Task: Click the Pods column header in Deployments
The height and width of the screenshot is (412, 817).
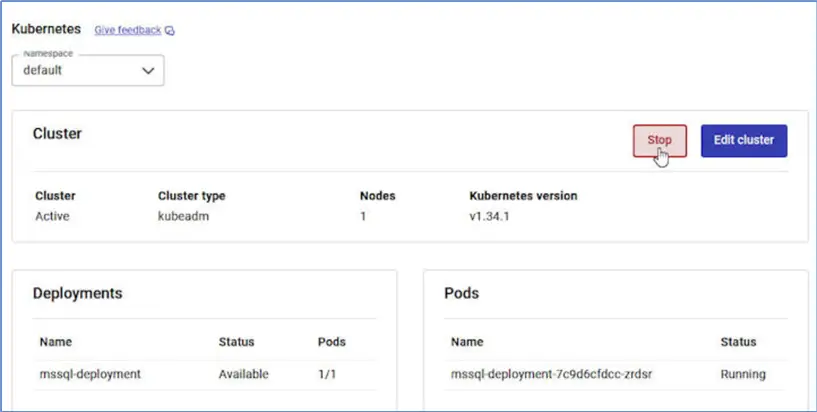Action: point(332,342)
